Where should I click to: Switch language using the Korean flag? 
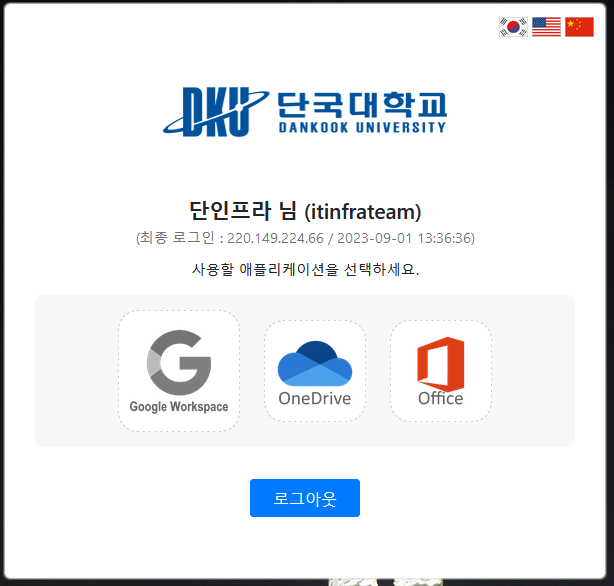point(513,27)
